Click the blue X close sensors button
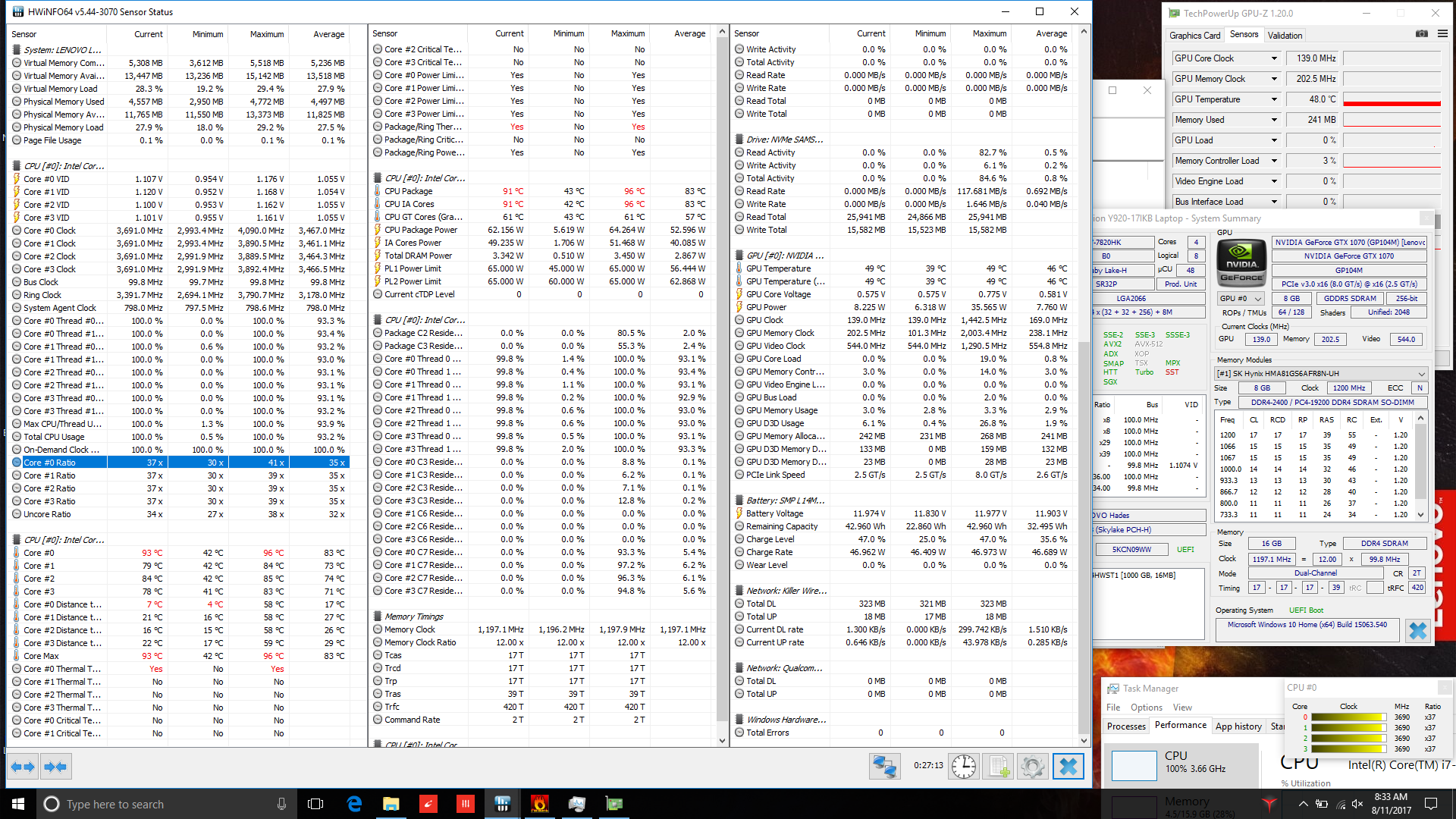 1068,767
